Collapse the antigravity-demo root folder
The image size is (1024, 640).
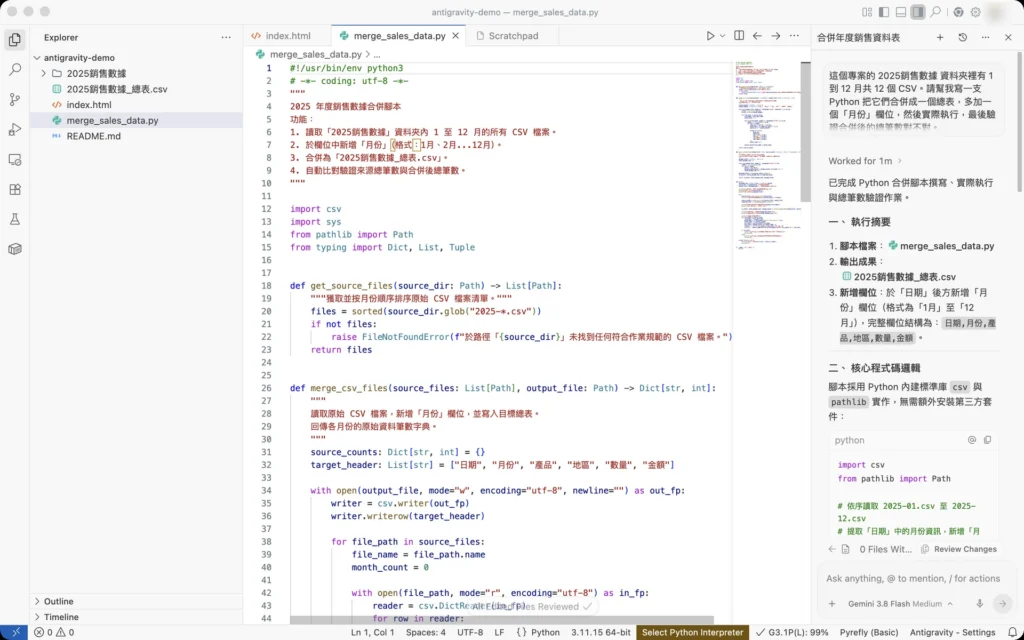(x=37, y=57)
